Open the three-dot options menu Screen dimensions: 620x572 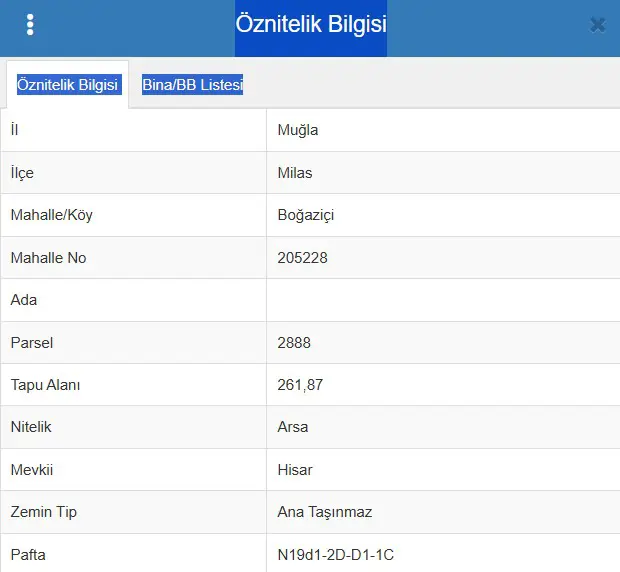(x=30, y=25)
